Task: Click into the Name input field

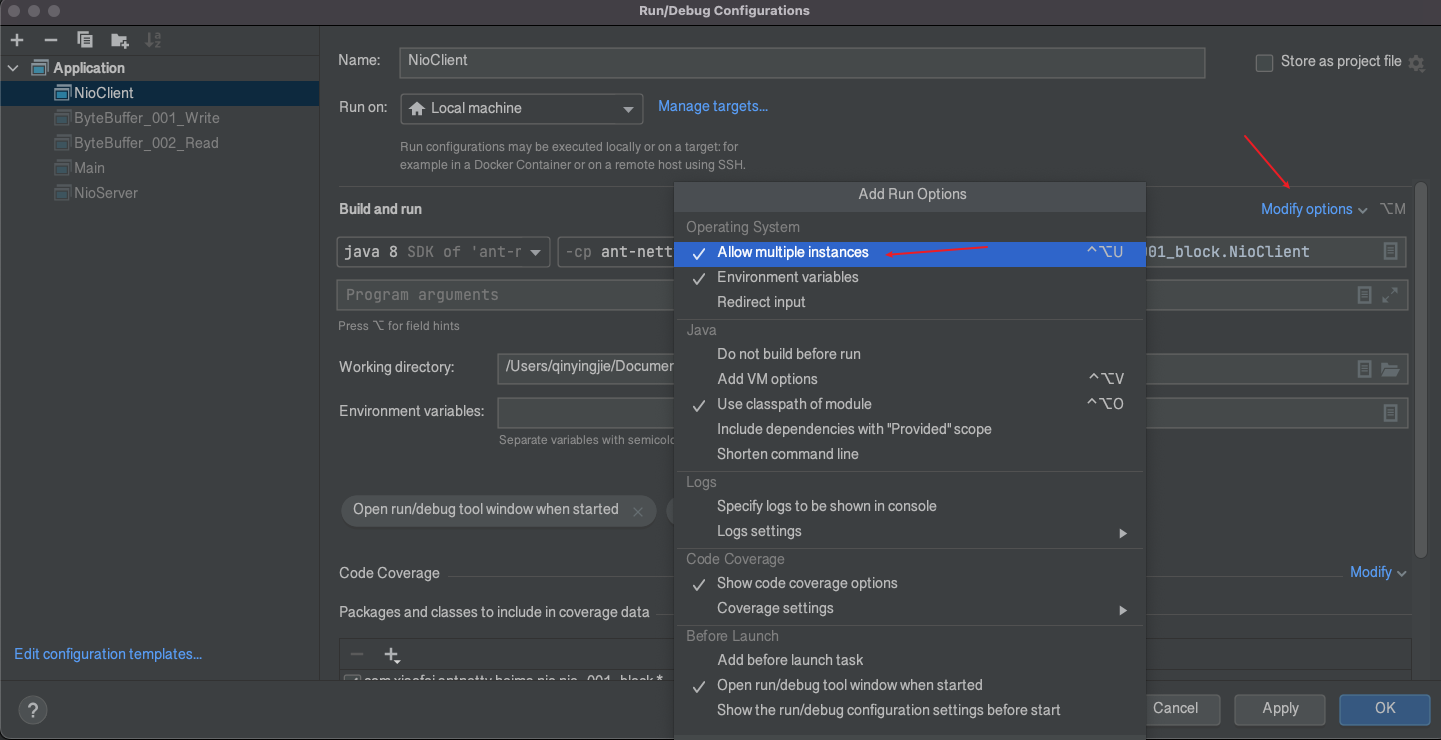Action: click(x=800, y=61)
